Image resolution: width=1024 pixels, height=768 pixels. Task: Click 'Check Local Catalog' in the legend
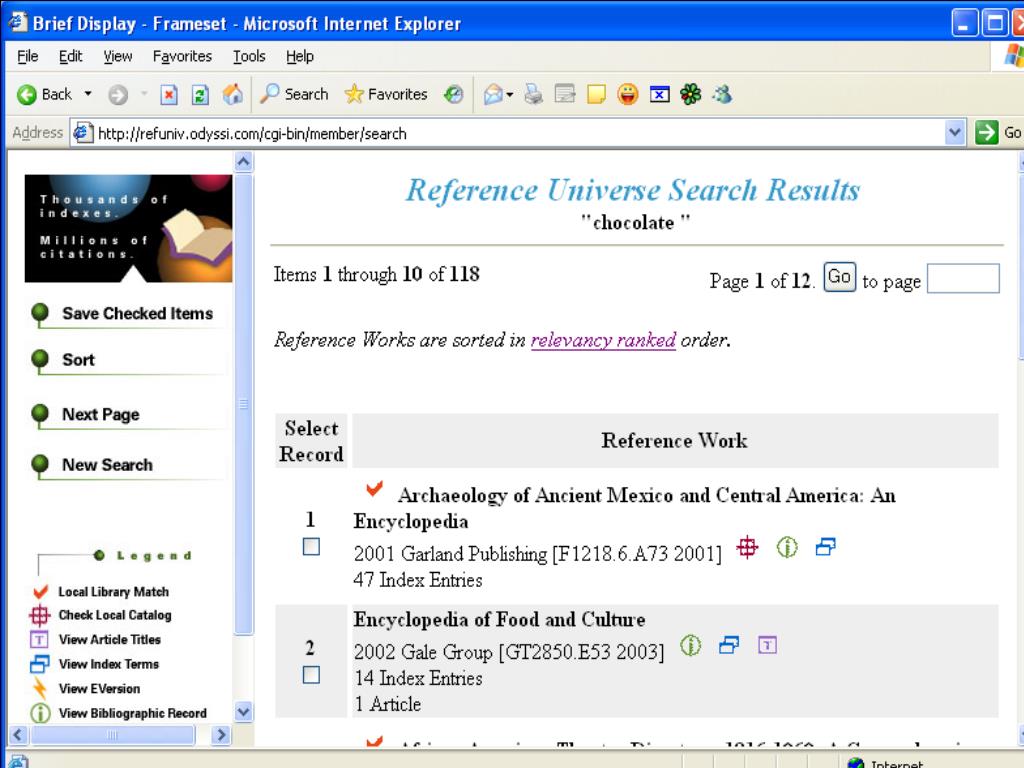(x=115, y=615)
